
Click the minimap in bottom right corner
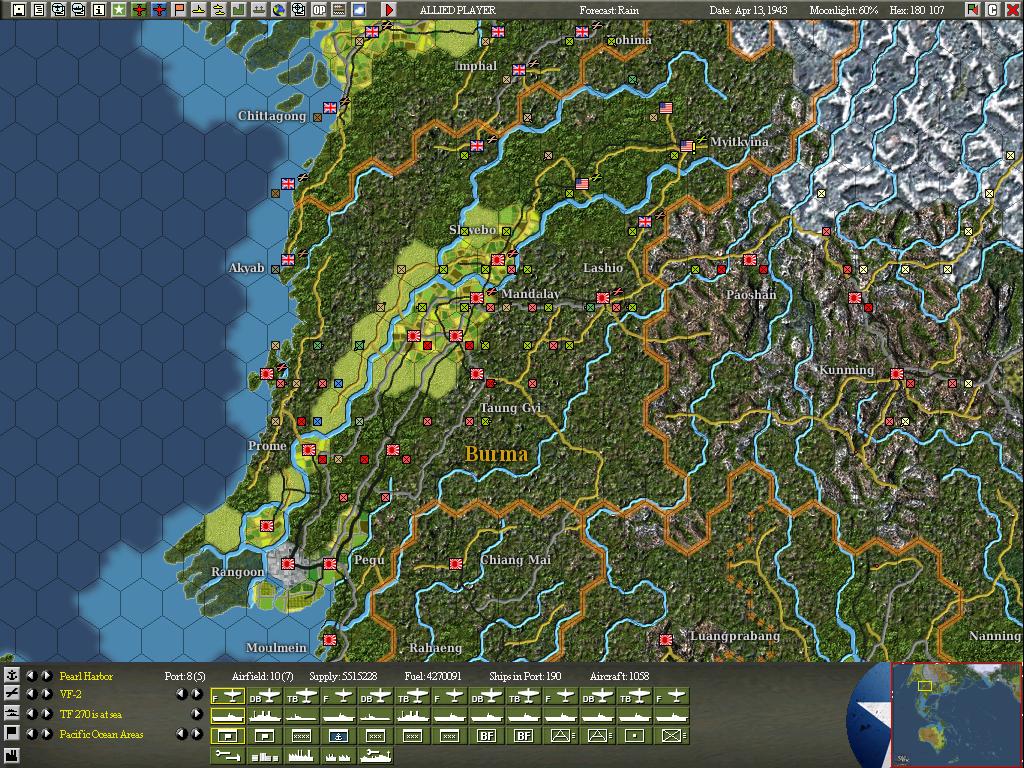pyautogui.click(x=956, y=714)
